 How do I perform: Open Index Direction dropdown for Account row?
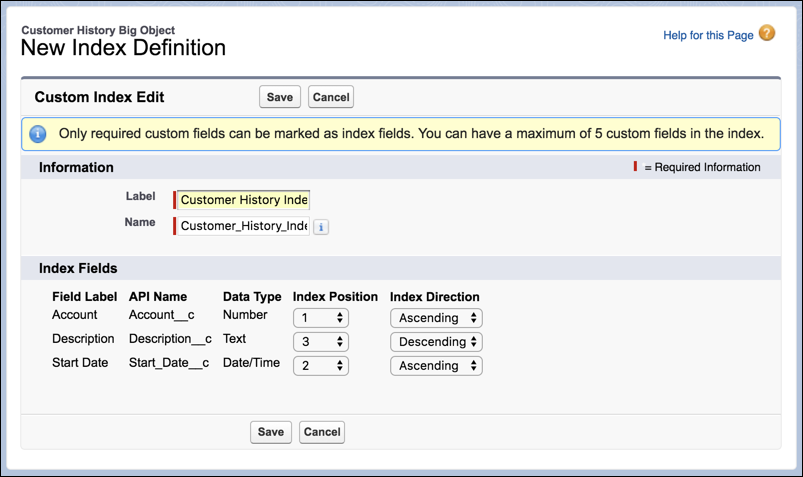coord(436,318)
